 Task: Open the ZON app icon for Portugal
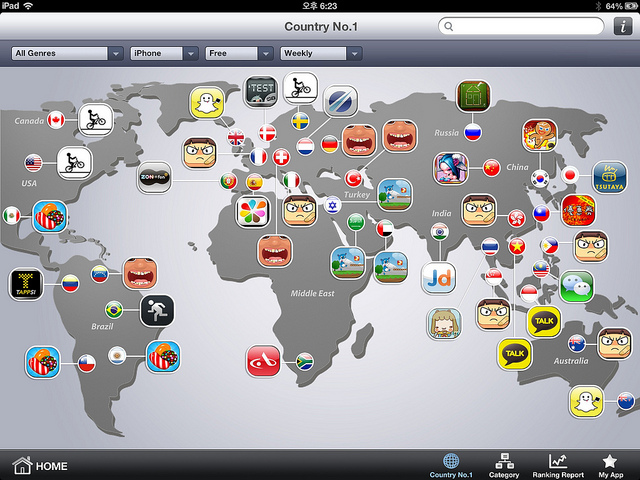point(155,178)
